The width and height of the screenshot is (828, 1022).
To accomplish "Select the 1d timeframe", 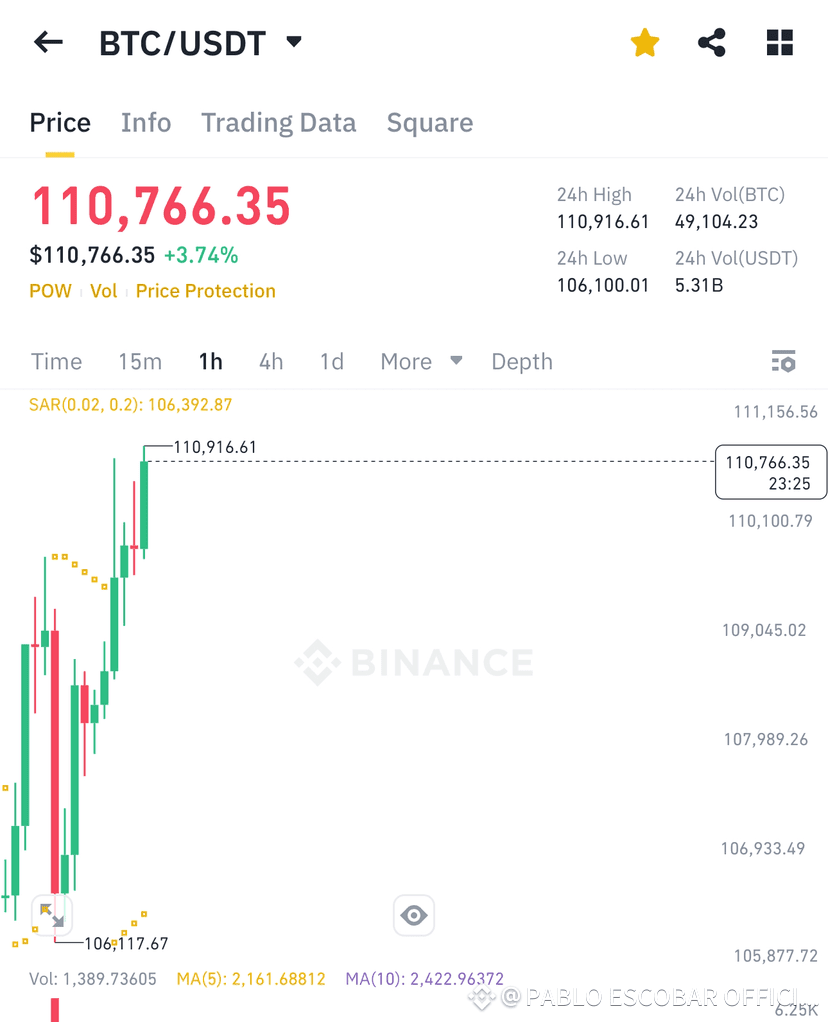I will (x=332, y=361).
